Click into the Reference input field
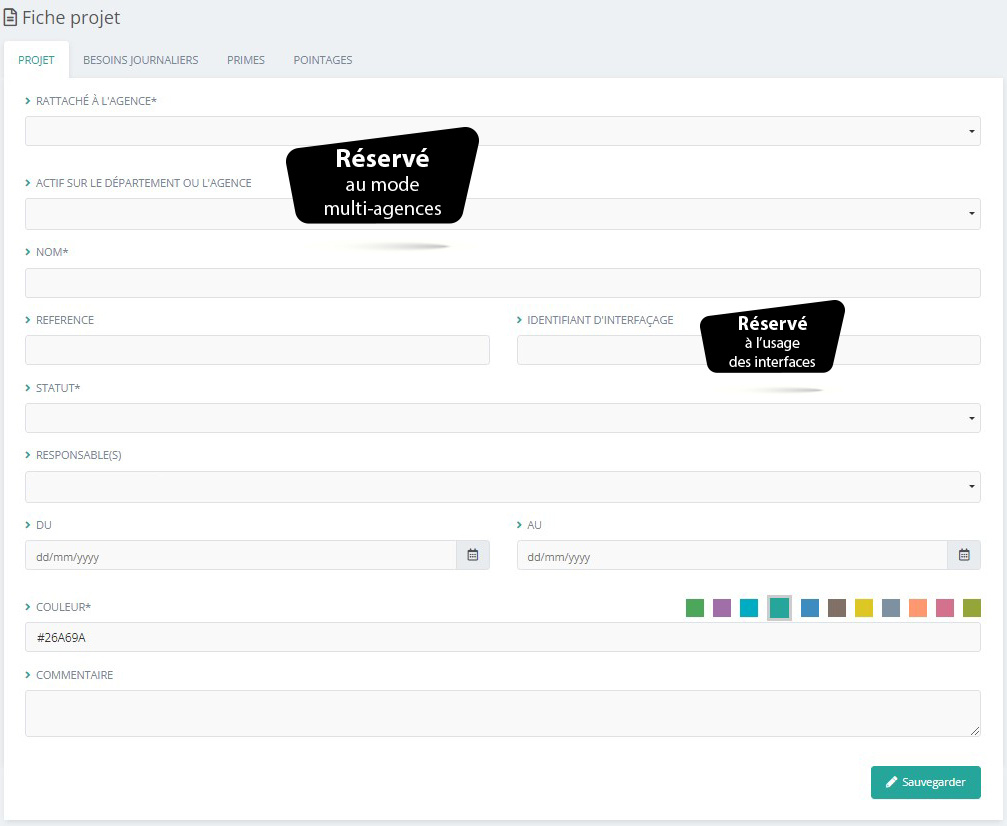The width and height of the screenshot is (1007, 826). click(x=257, y=350)
